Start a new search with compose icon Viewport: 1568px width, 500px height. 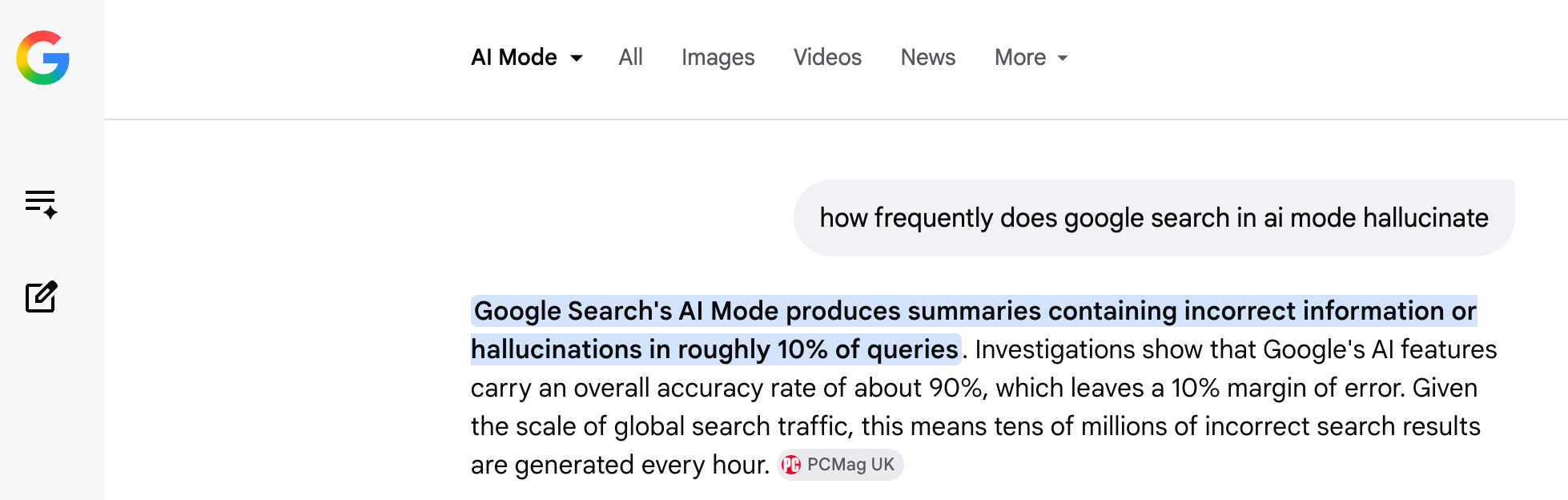click(x=41, y=296)
